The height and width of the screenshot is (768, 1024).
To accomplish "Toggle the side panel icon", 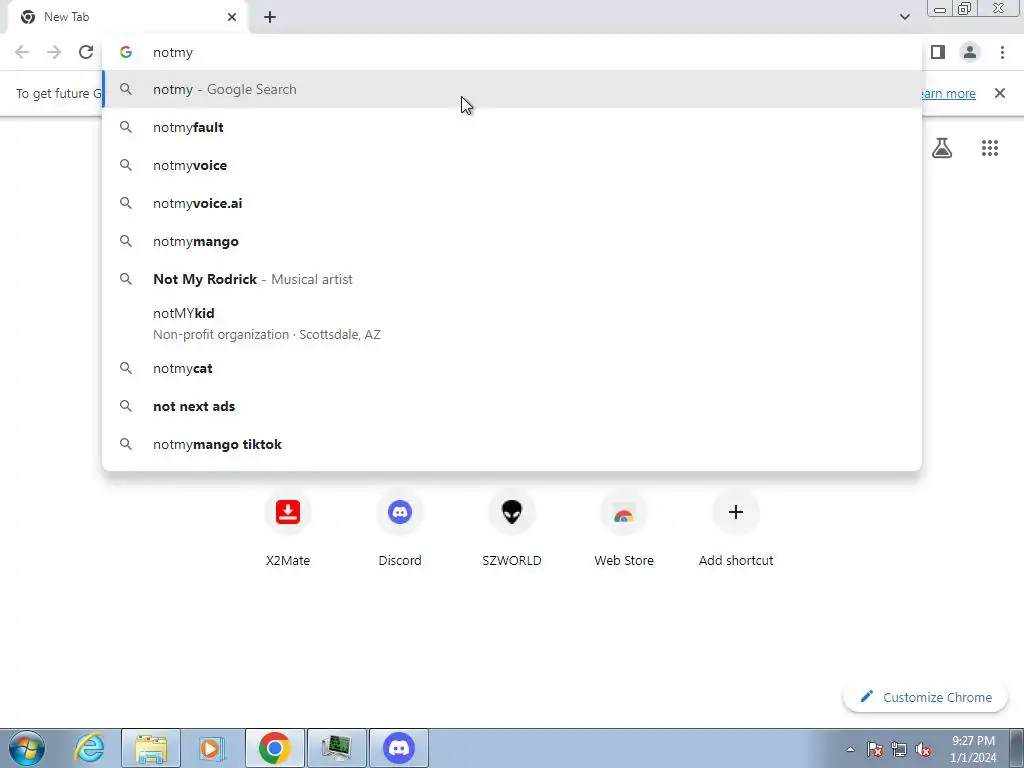I will tap(938, 52).
